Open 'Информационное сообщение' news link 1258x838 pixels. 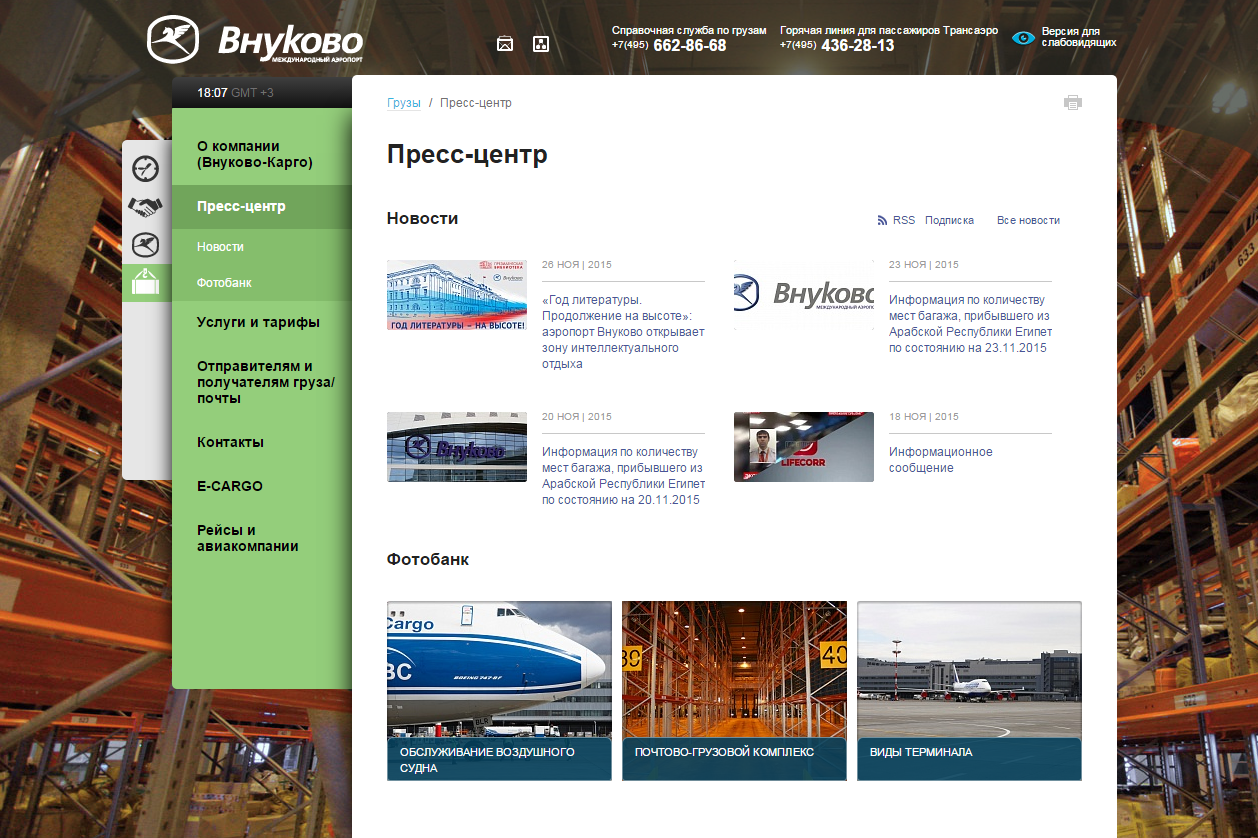941,460
